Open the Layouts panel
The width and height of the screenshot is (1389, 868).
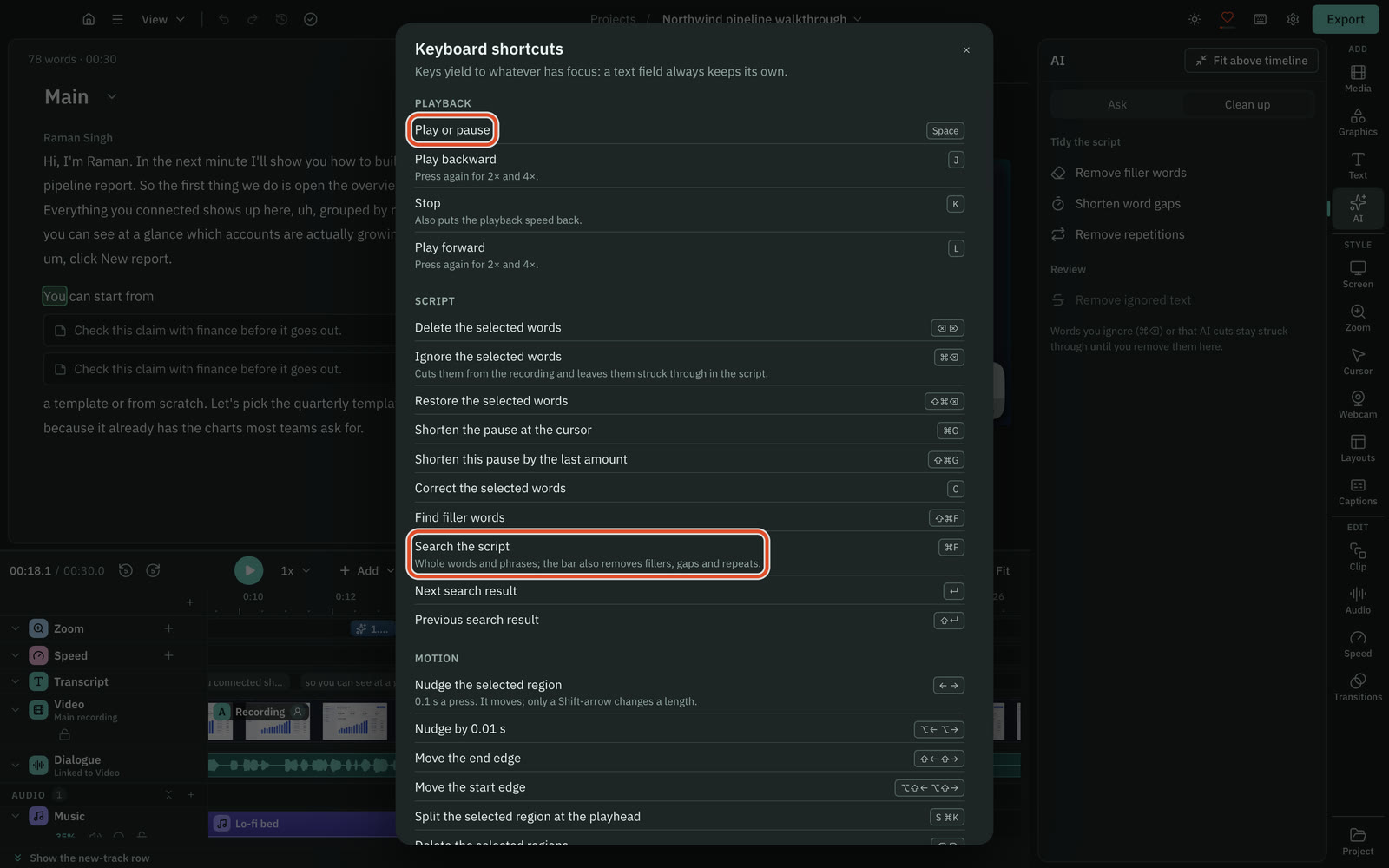coord(1358,448)
